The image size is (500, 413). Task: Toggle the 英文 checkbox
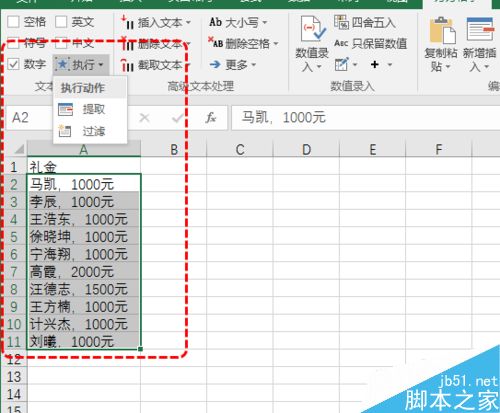pos(61,22)
